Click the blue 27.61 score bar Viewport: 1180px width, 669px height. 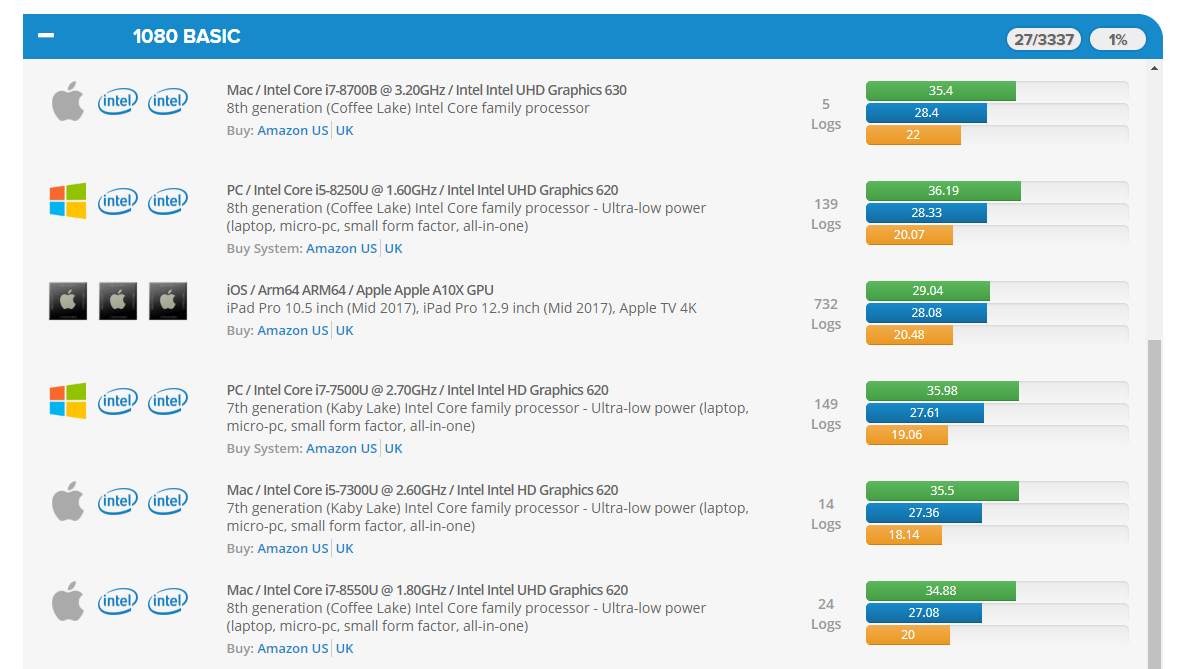pos(925,413)
